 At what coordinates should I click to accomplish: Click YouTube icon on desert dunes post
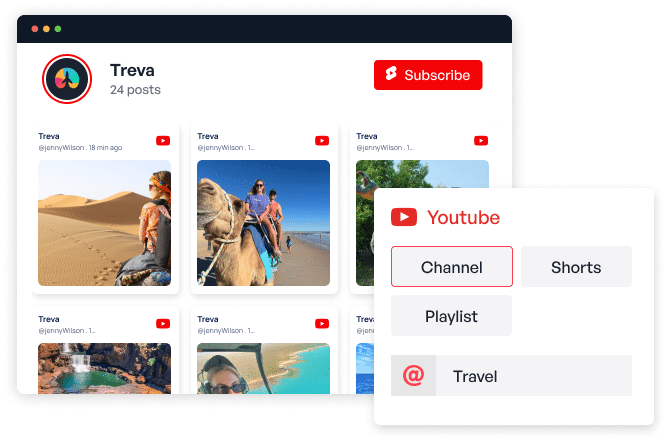(162, 141)
